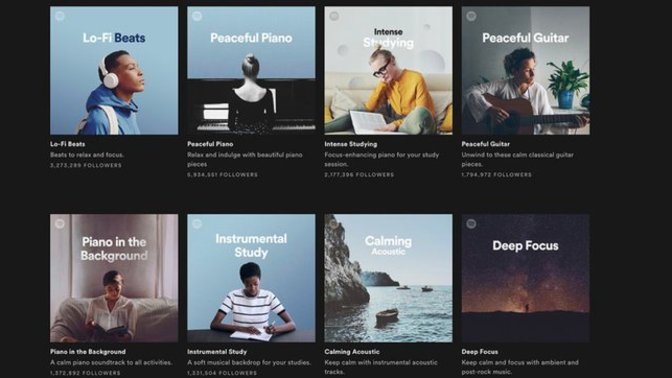Viewport: 672px width, 378px height.
Task: Click follower count under Peaceful Guitar
Action: tap(496, 174)
